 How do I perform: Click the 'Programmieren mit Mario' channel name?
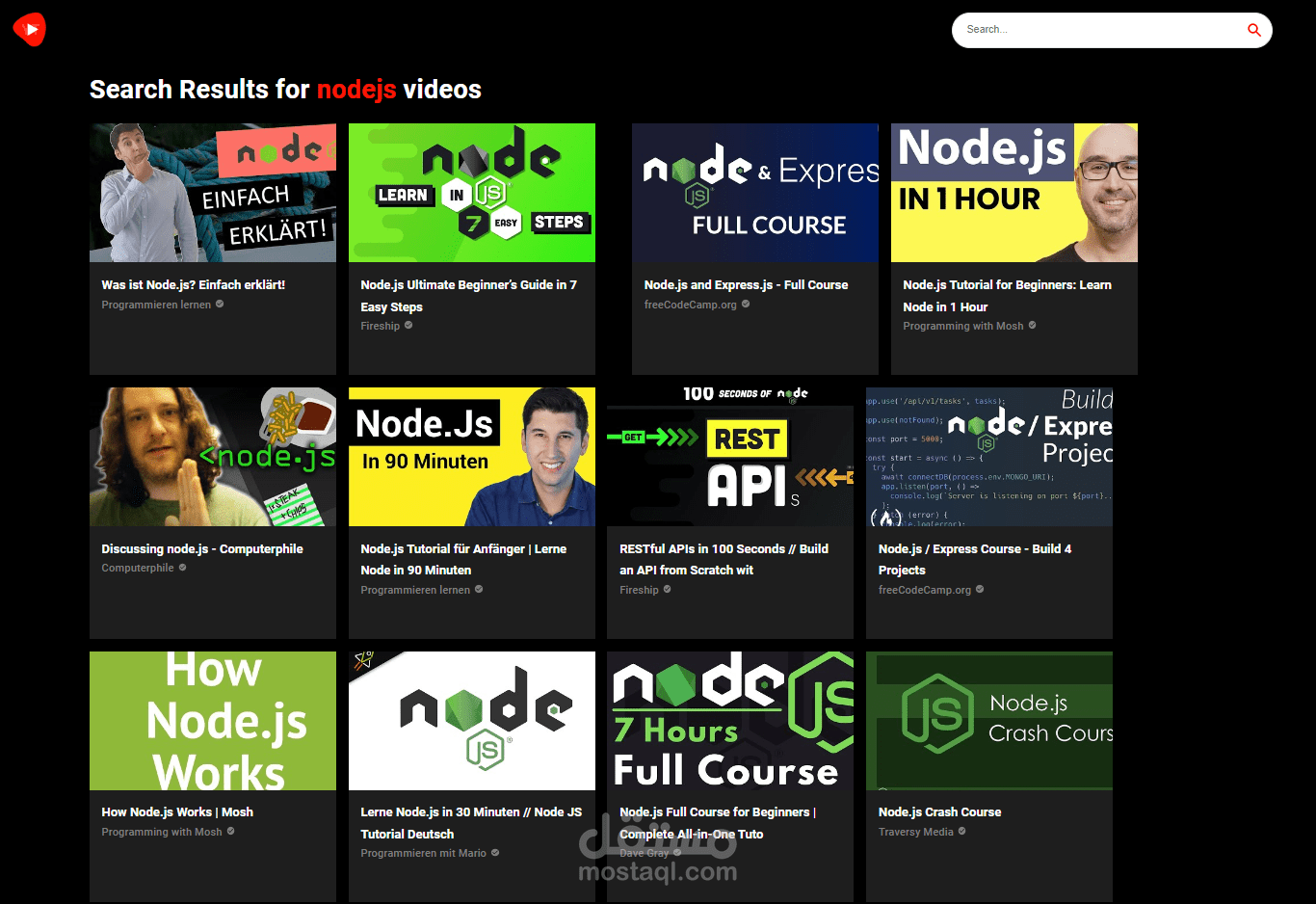pos(424,853)
